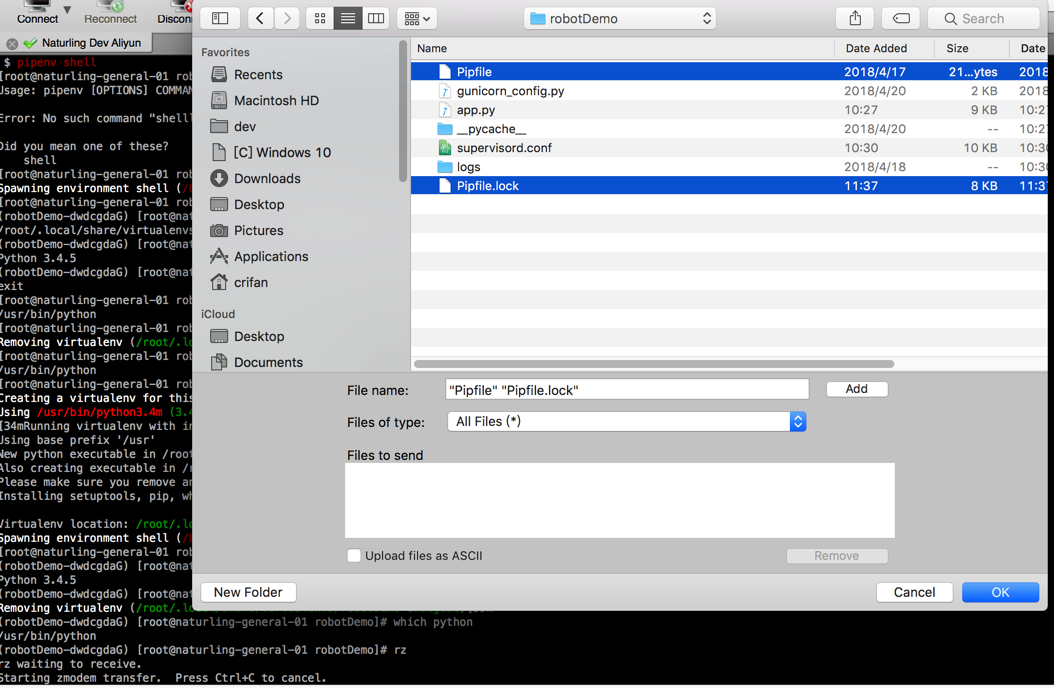Switch to icon grid view
The width and height of the screenshot is (1054, 688).
(x=320, y=18)
